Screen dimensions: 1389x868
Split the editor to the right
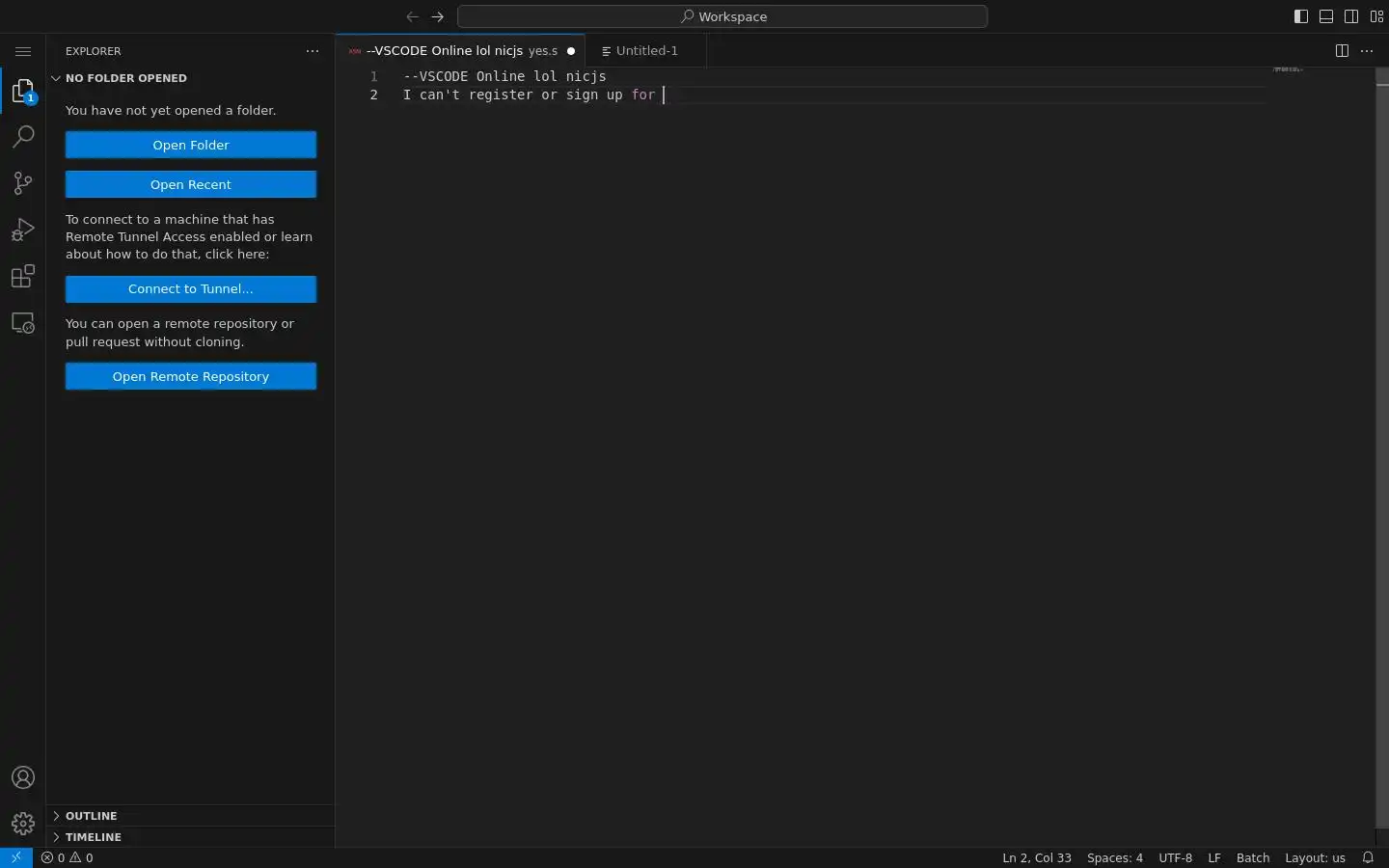(1342, 51)
